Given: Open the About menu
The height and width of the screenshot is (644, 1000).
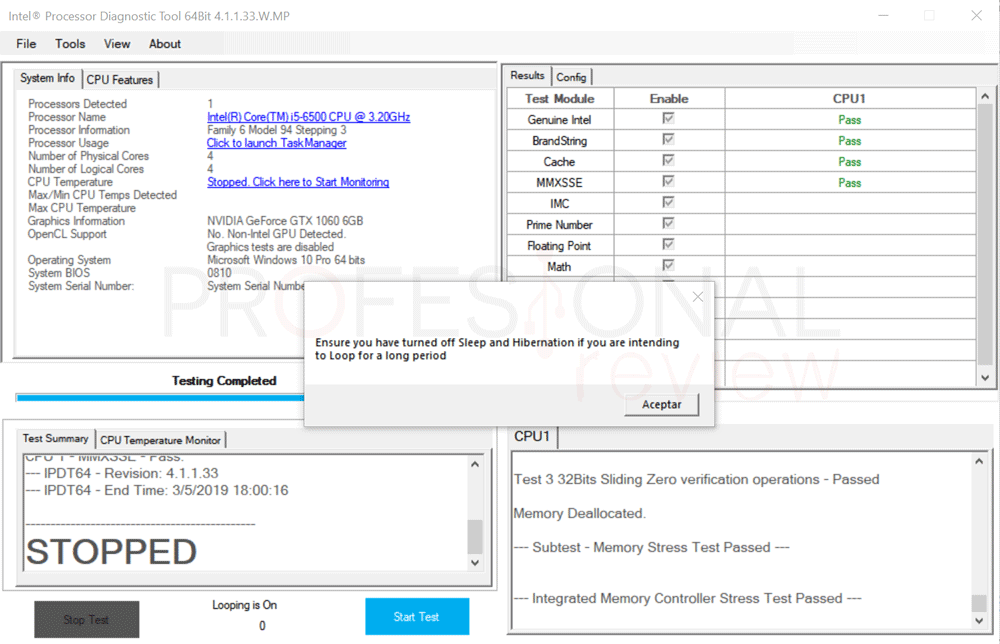Looking at the screenshot, I should 165,44.
